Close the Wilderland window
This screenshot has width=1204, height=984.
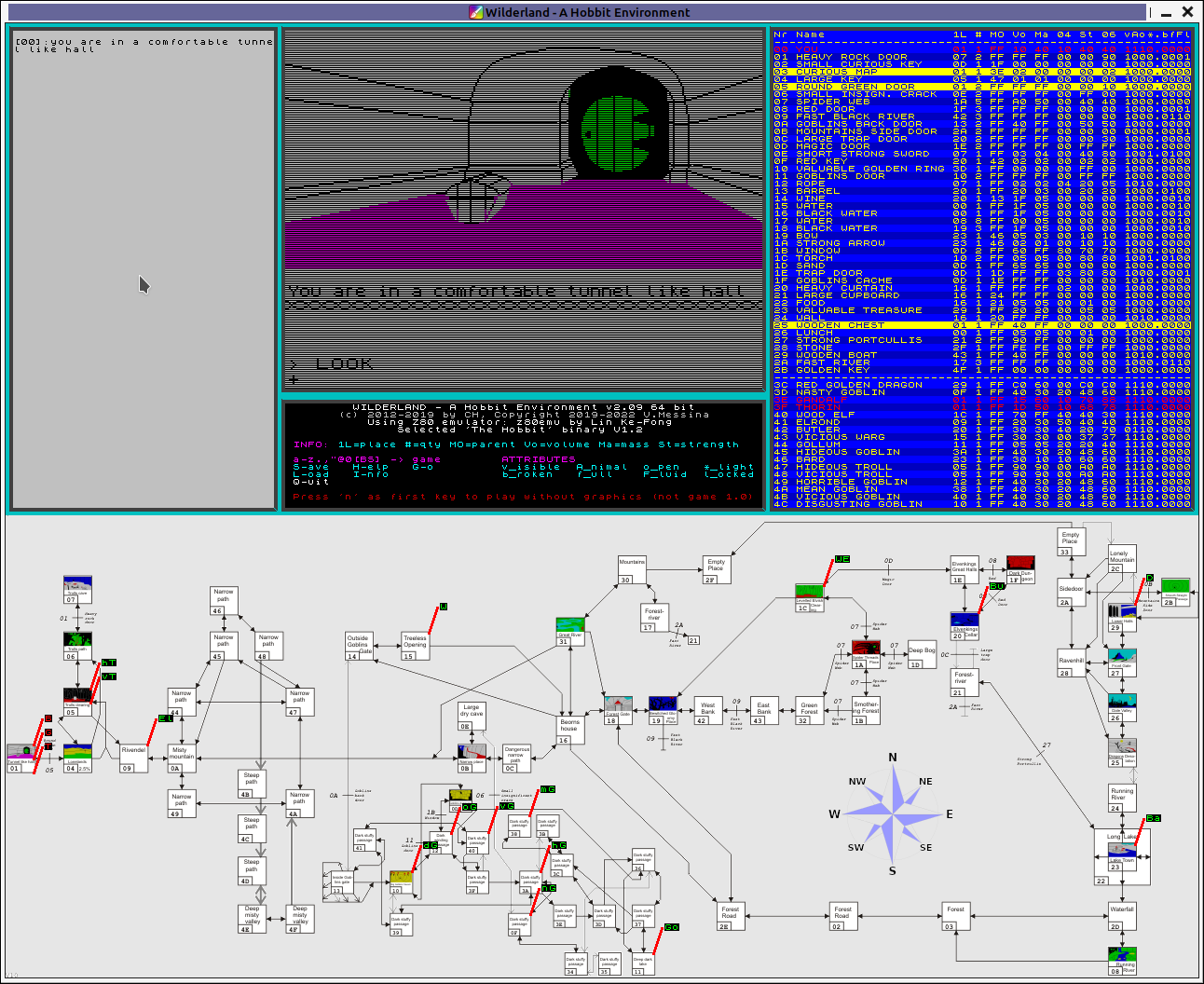[1187, 12]
